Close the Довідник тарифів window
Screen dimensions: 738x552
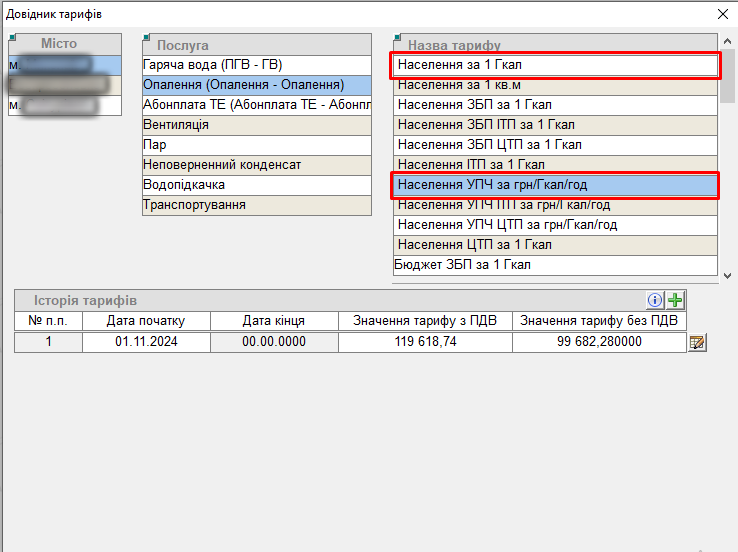coord(723,14)
